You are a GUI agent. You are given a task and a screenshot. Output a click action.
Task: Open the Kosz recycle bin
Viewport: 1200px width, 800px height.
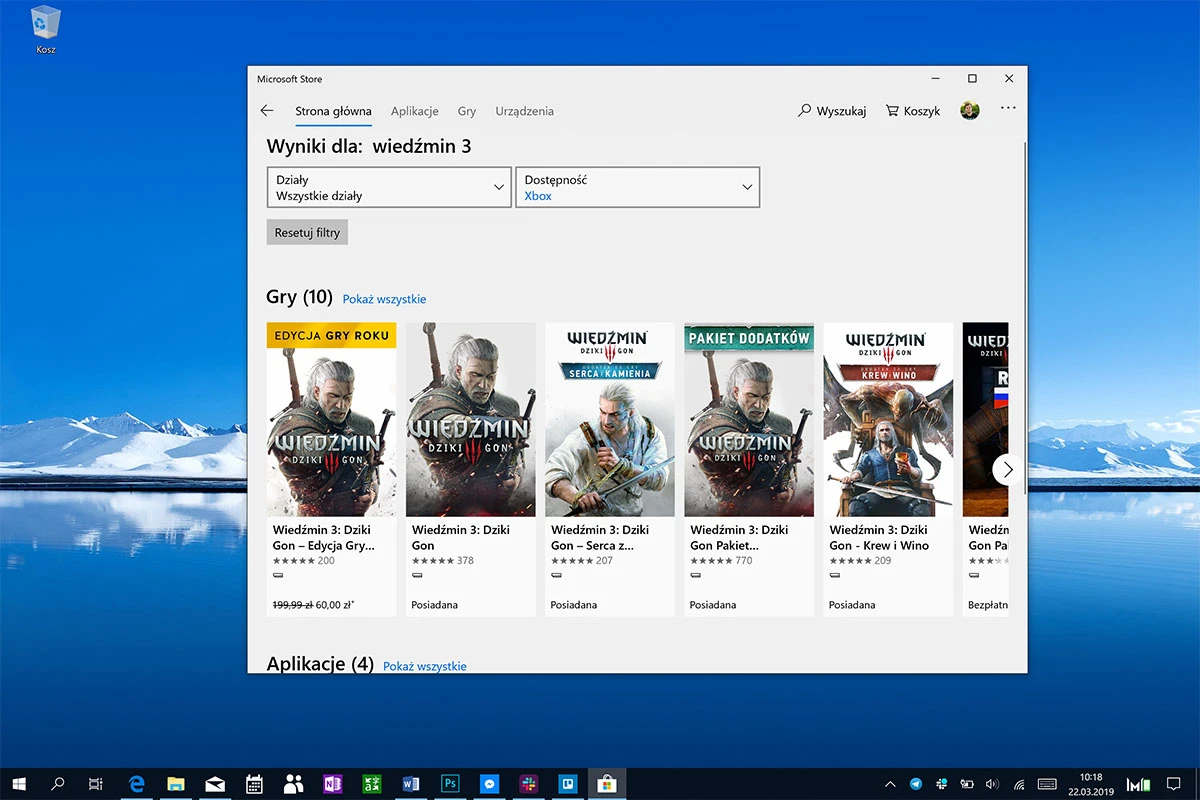pyautogui.click(x=46, y=29)
